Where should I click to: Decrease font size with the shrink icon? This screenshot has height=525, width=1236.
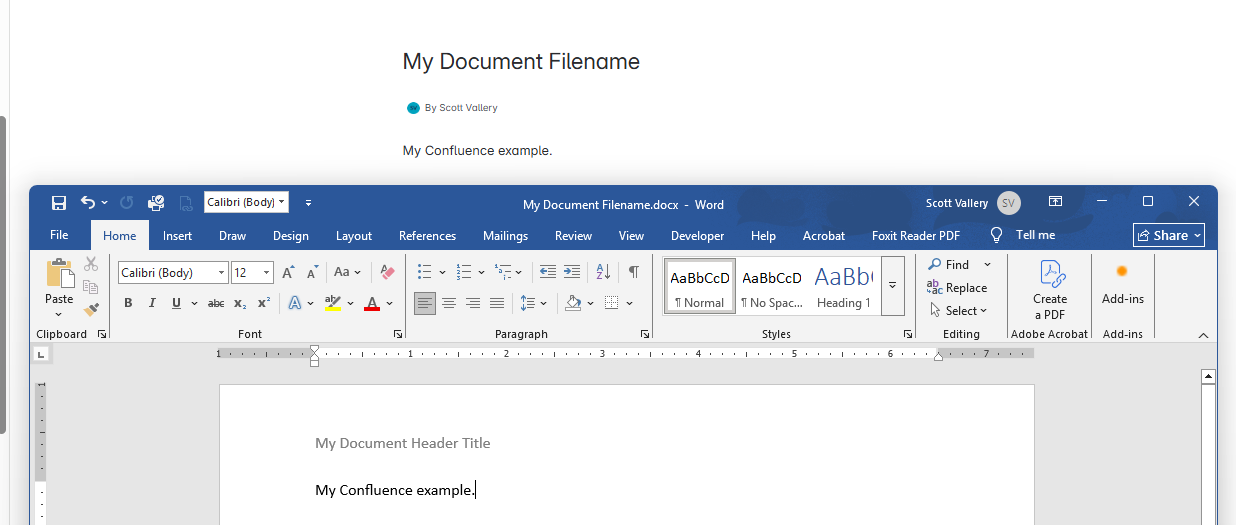(313, 272)
